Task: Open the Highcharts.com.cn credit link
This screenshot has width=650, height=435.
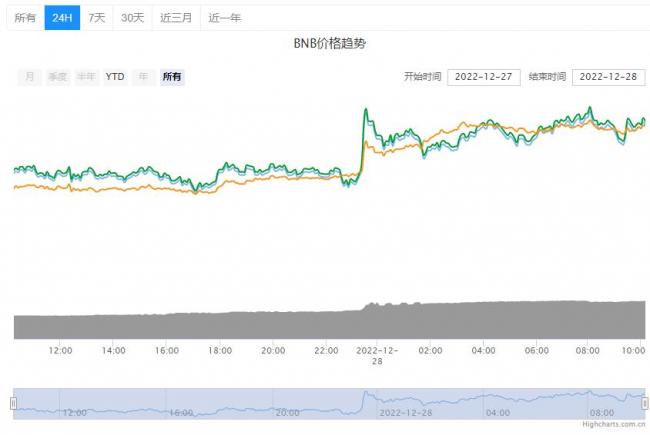Action: 613,425
